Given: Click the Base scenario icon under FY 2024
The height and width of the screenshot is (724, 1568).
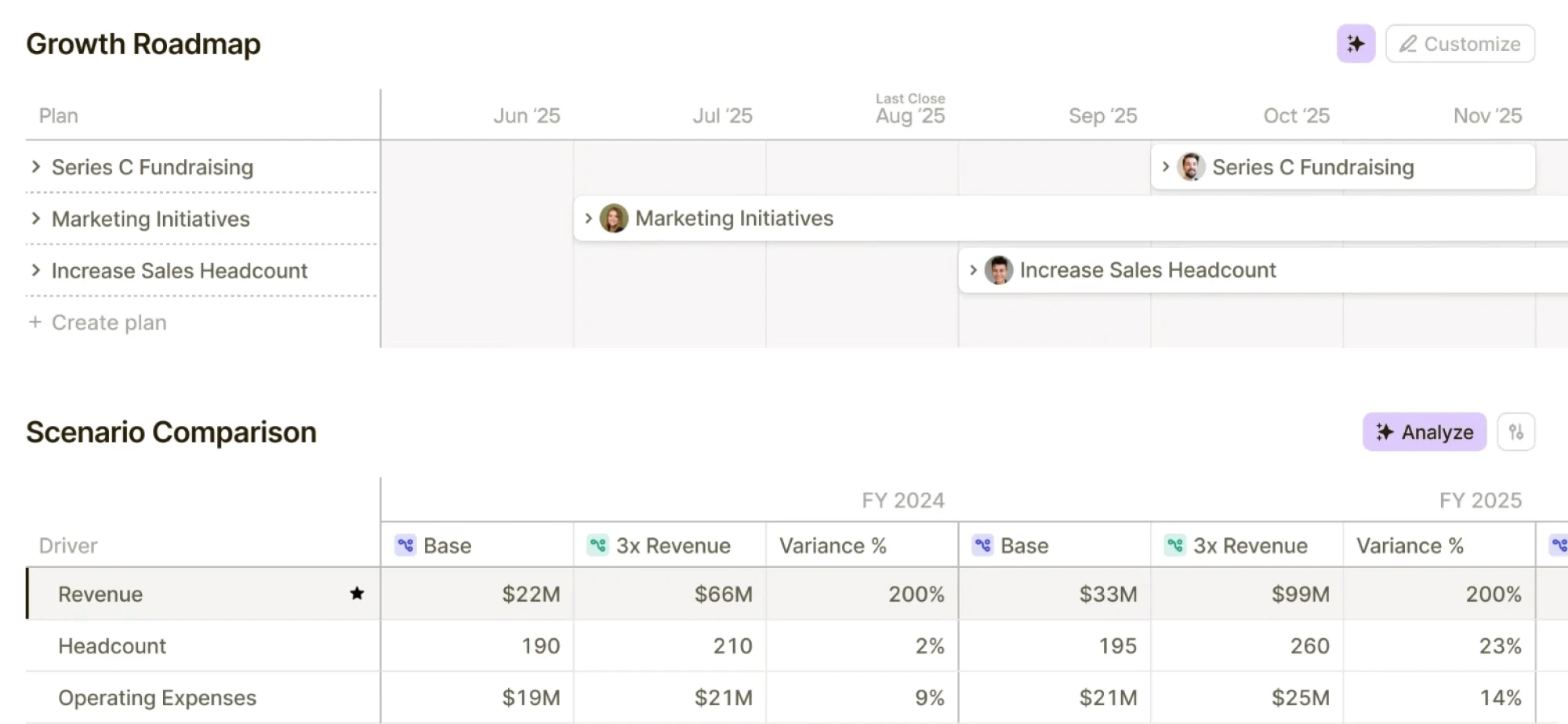Looking at the screenshot, I should coord(405,545).
